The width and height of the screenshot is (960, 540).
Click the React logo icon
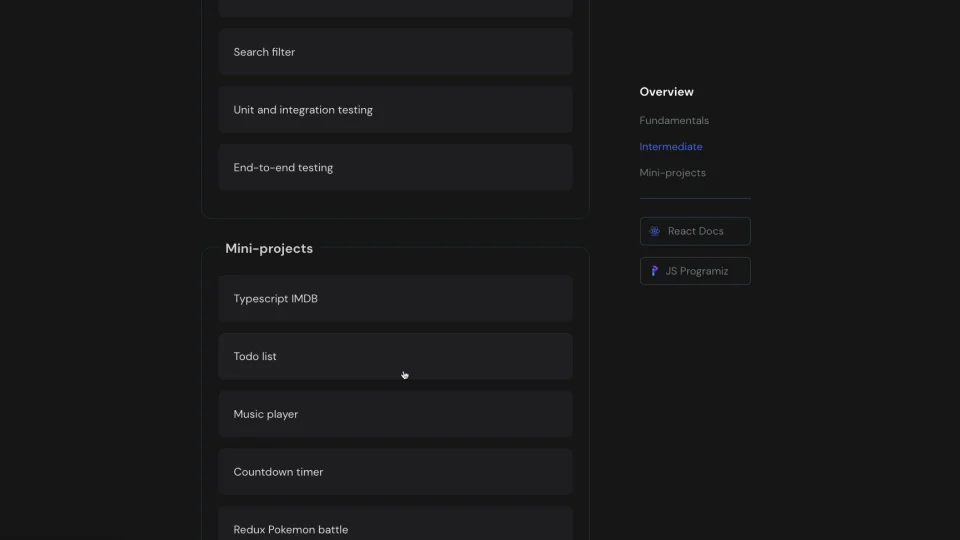[654, 231]
